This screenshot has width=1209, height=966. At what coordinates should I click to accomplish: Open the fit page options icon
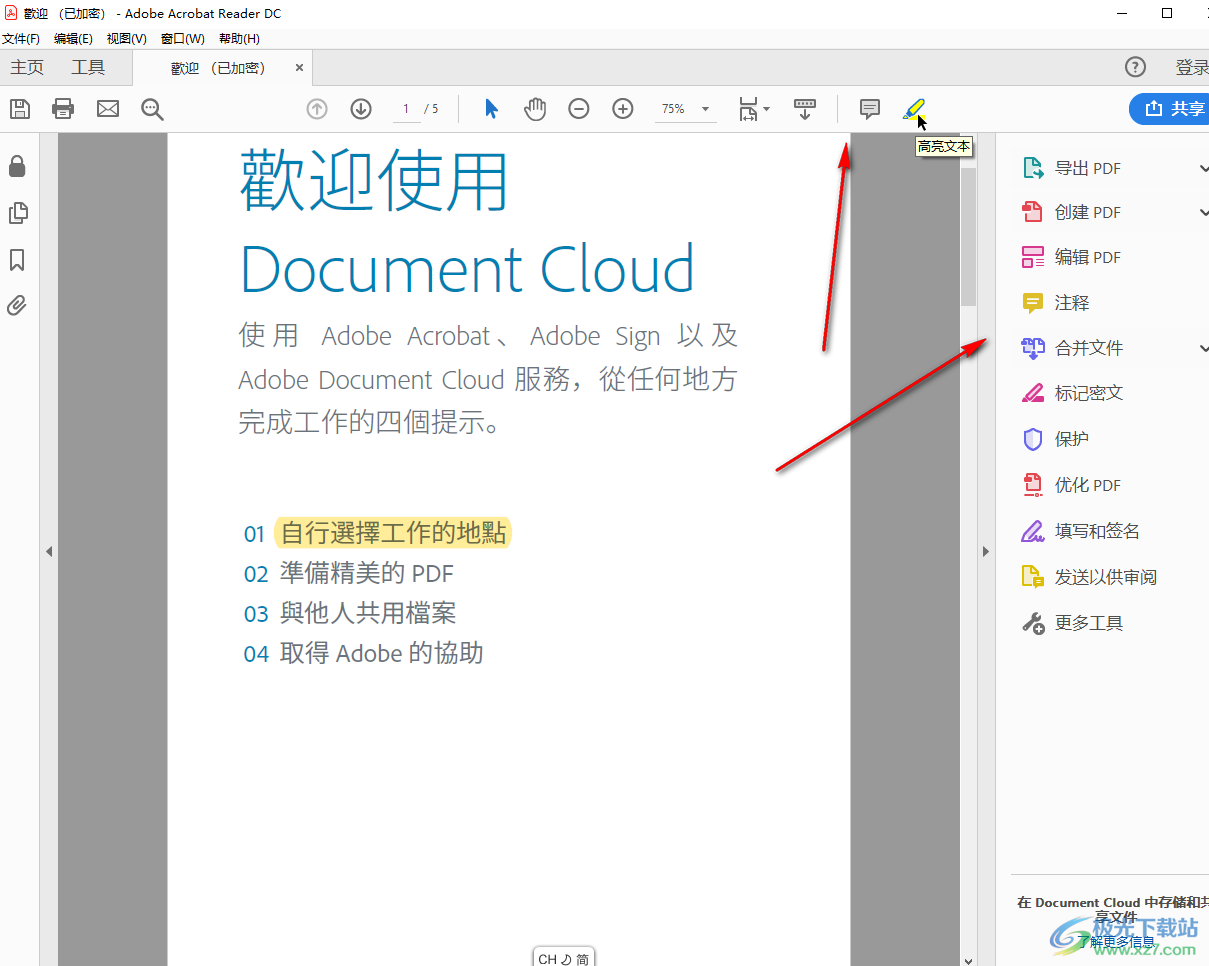tap(753, 109)
